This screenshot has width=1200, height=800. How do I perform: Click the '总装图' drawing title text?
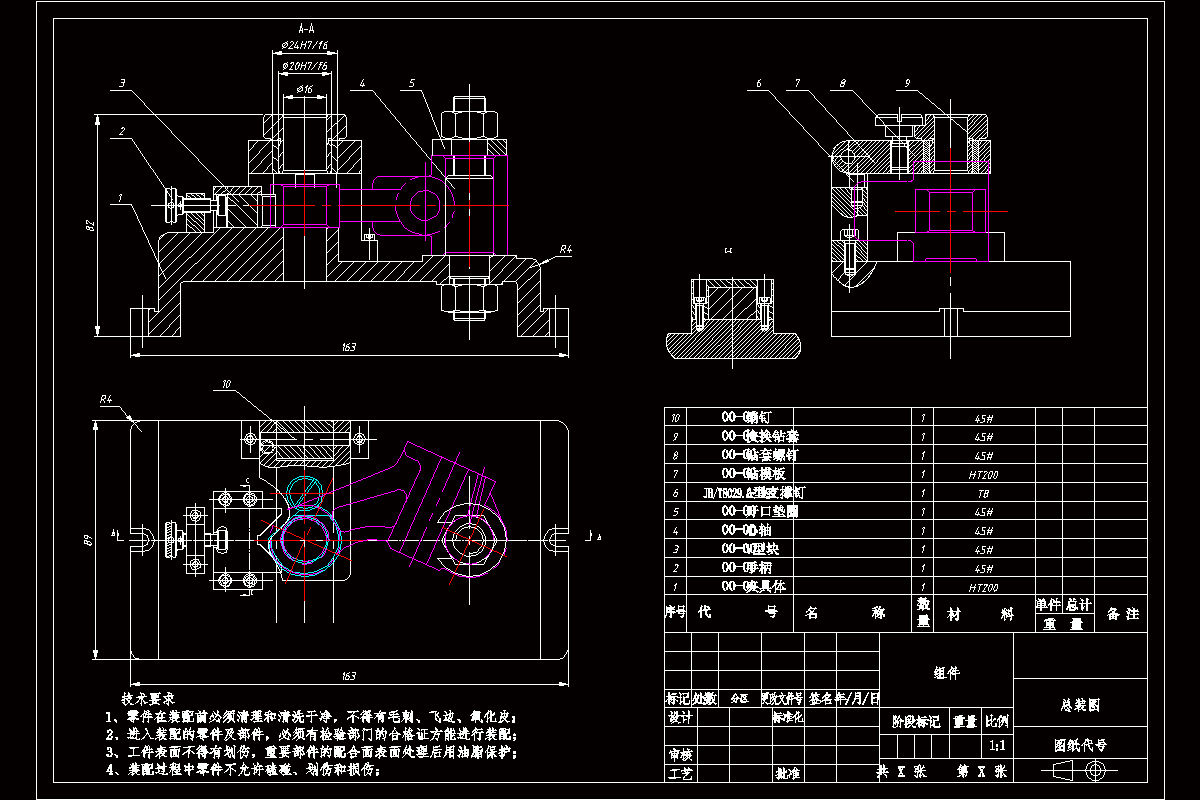pyautogui.click(x=1080, y=705)
